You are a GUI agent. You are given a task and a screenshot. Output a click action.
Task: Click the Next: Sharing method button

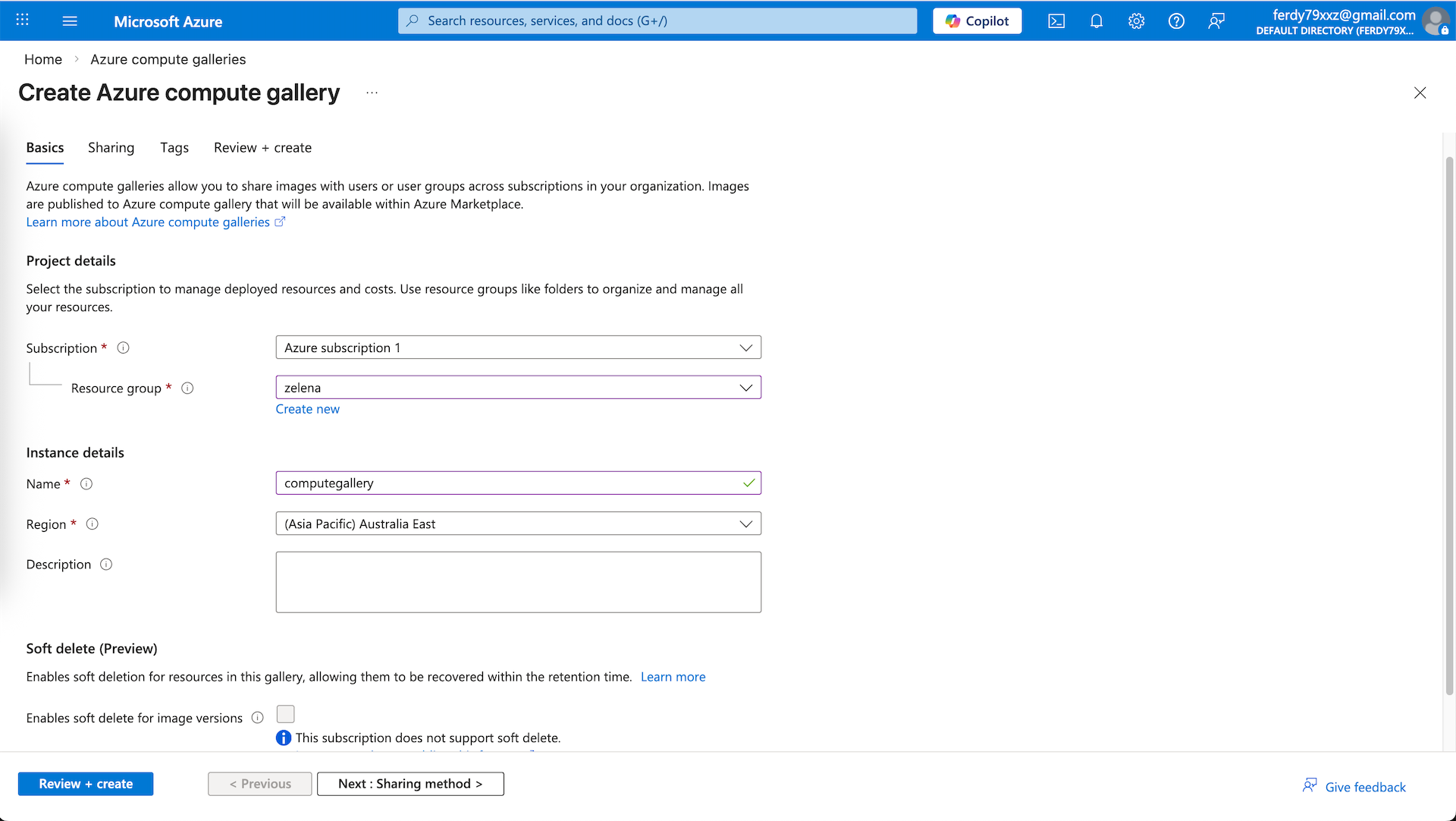[410, 784]
